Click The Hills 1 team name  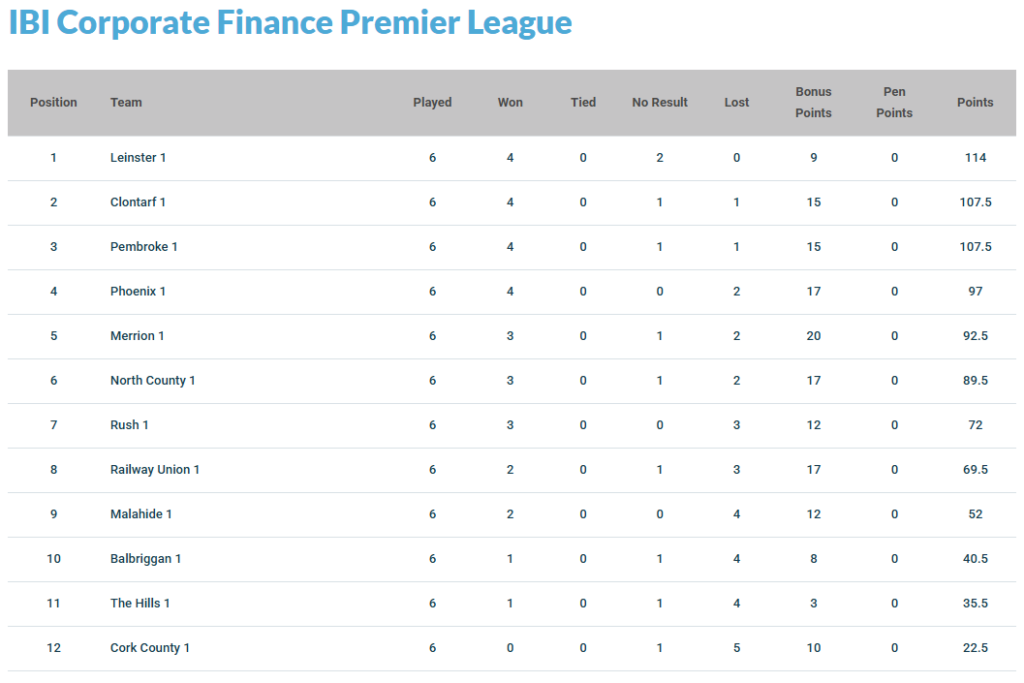pos(140,603)
